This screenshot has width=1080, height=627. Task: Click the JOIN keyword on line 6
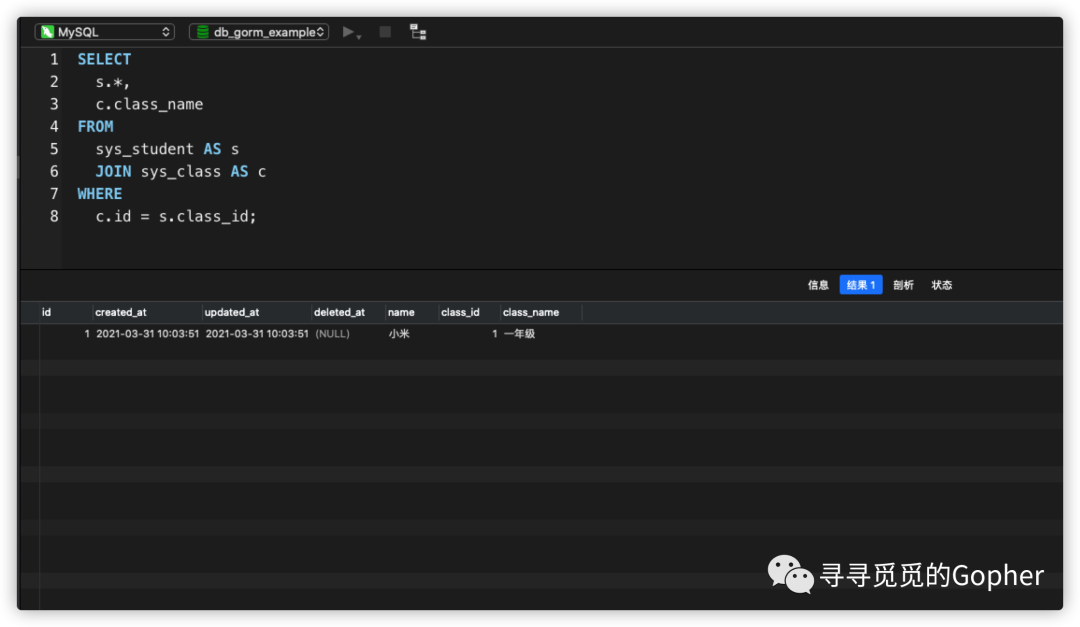point(113,172)
